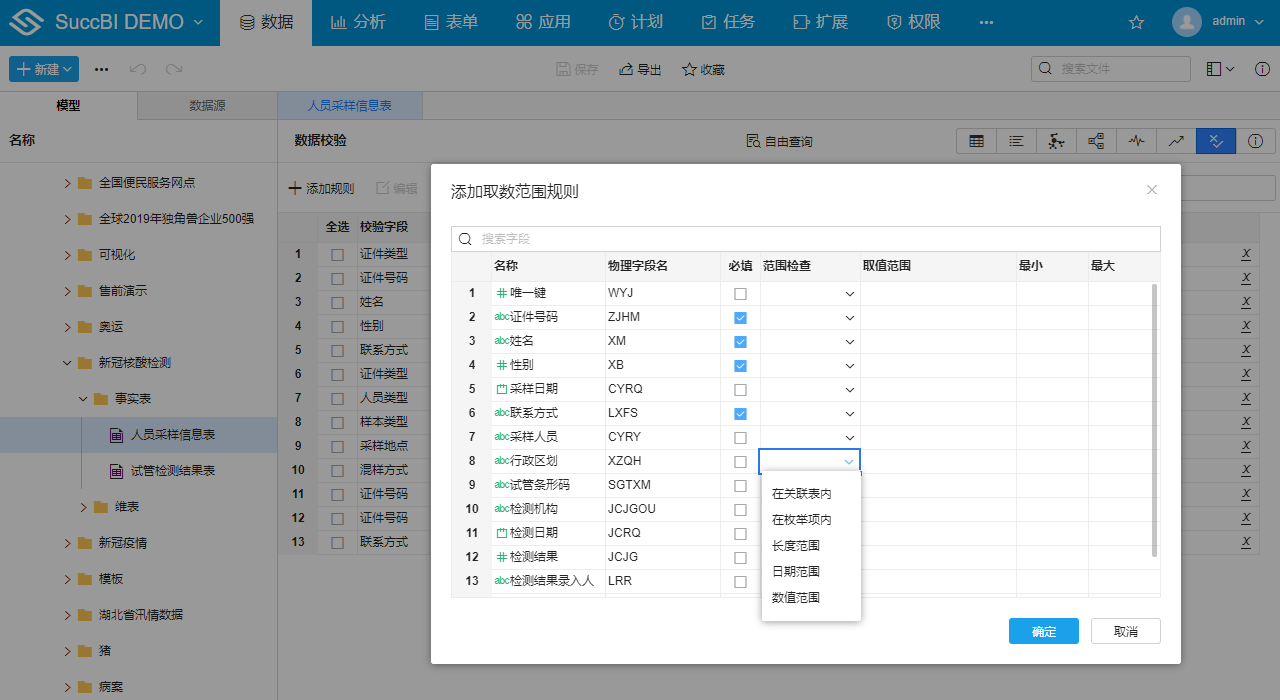Choose 在关联表内 from the dropdown list

click(801, 494)
